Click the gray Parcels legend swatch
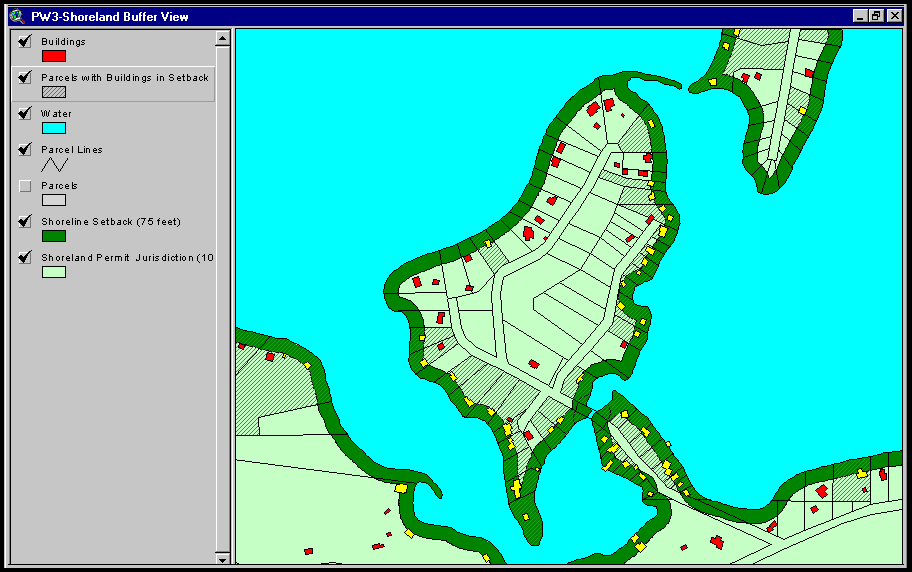912x572 pixels. tap(54, 200)
